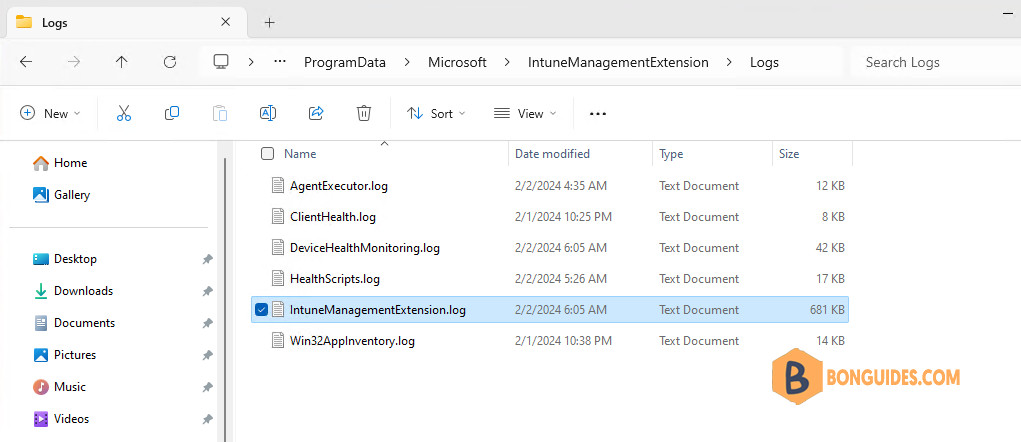This screenshot has height=442, width=1021.
Task: Select the HealthScripts.log file name
Action: [335, 279]
